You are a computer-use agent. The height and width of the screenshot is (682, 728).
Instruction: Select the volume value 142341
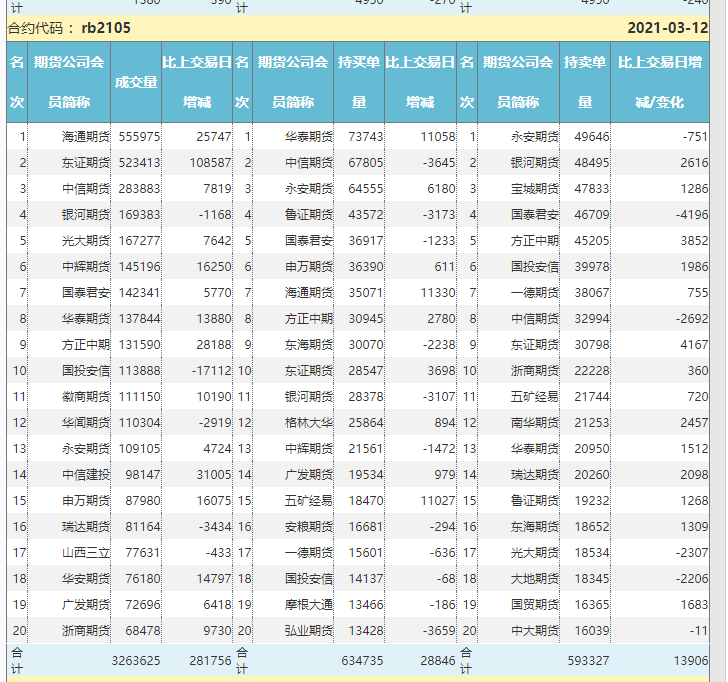pyautogui.click(x=139, y=292)
